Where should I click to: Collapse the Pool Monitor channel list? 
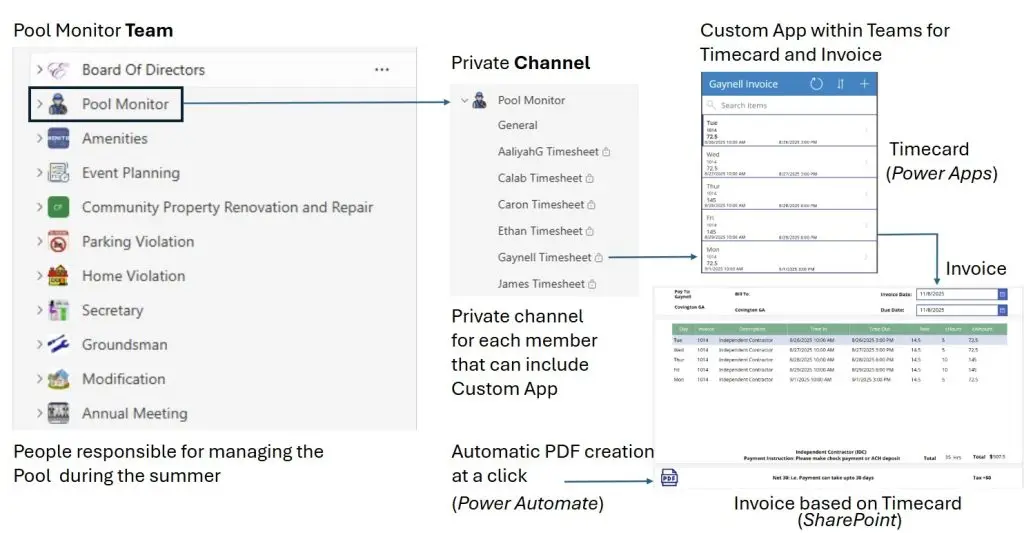point(464,101)
